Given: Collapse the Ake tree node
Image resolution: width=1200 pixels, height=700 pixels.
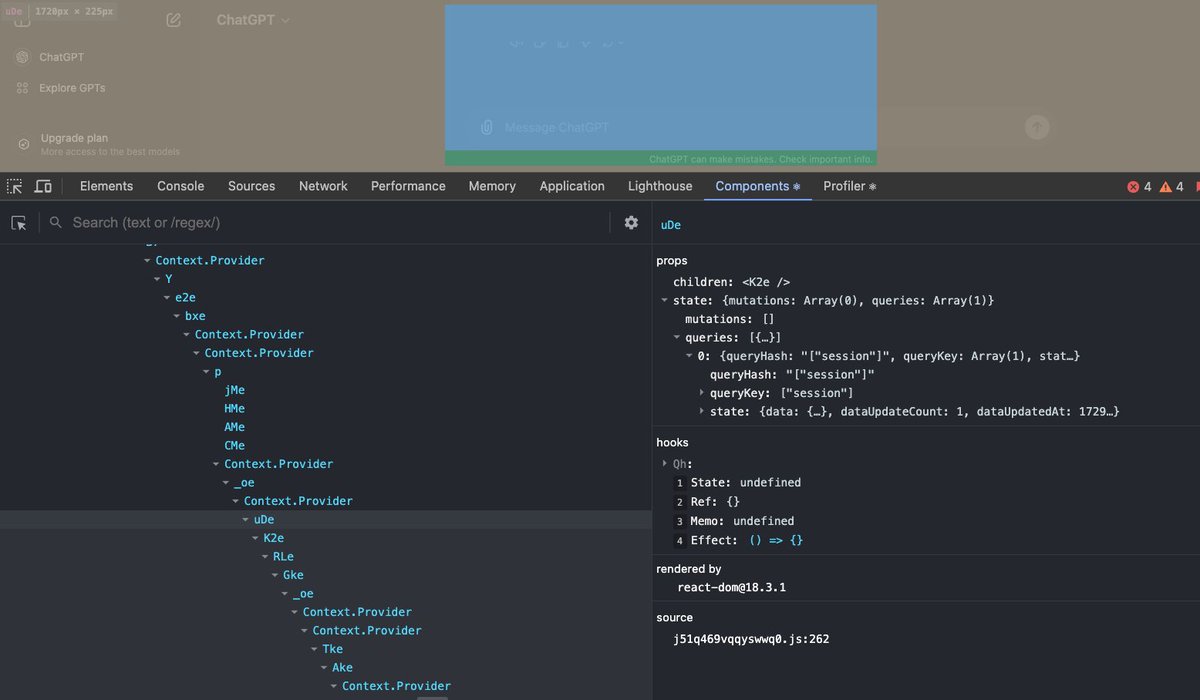Looking at the screenshot, I should 325,668.
